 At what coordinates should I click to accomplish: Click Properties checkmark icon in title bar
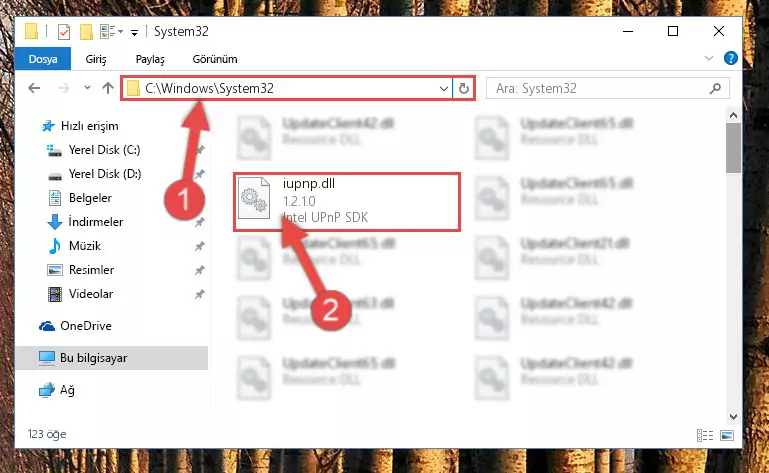coord(64,32)
